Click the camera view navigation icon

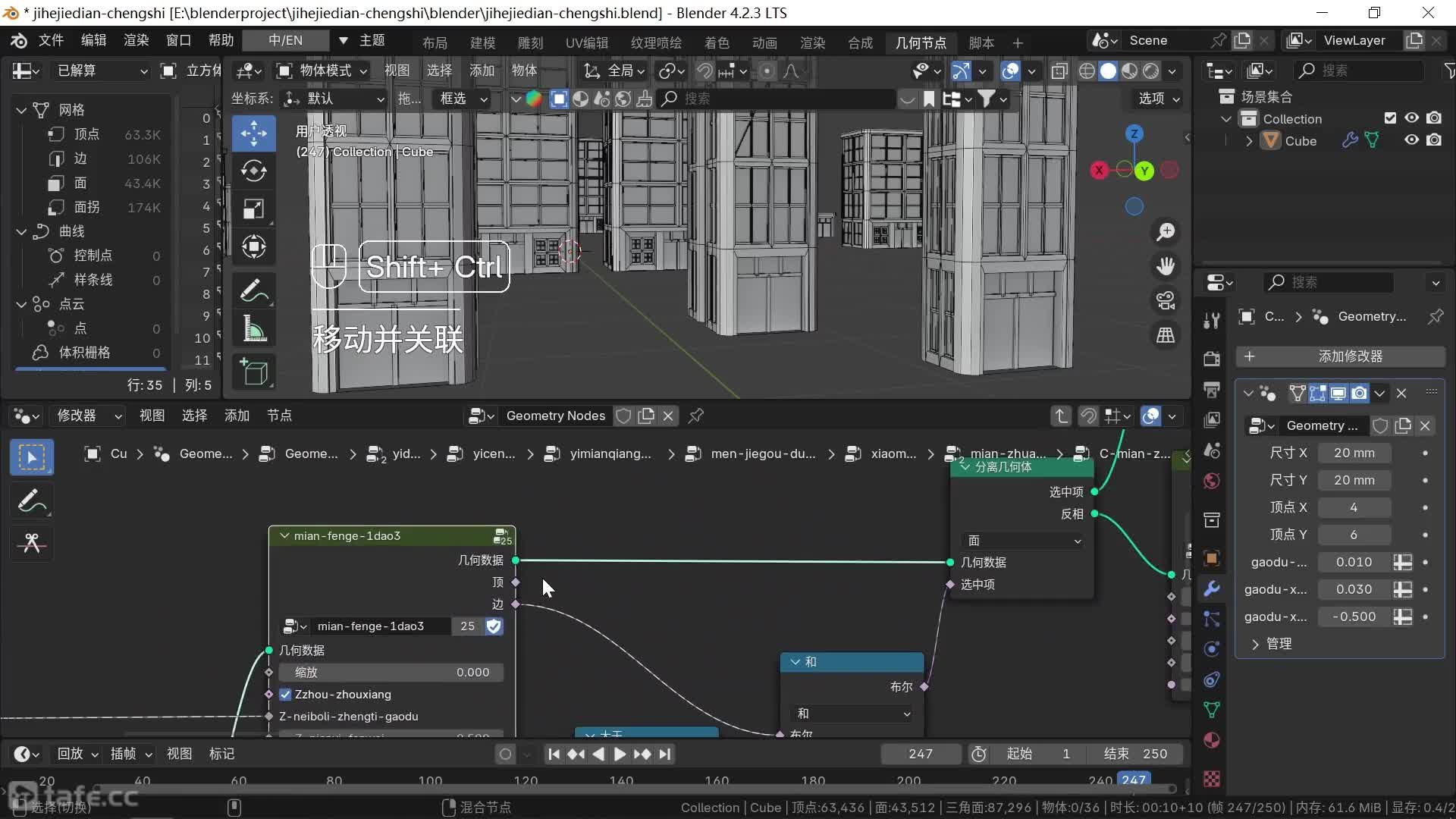[x=1166, y=301]
